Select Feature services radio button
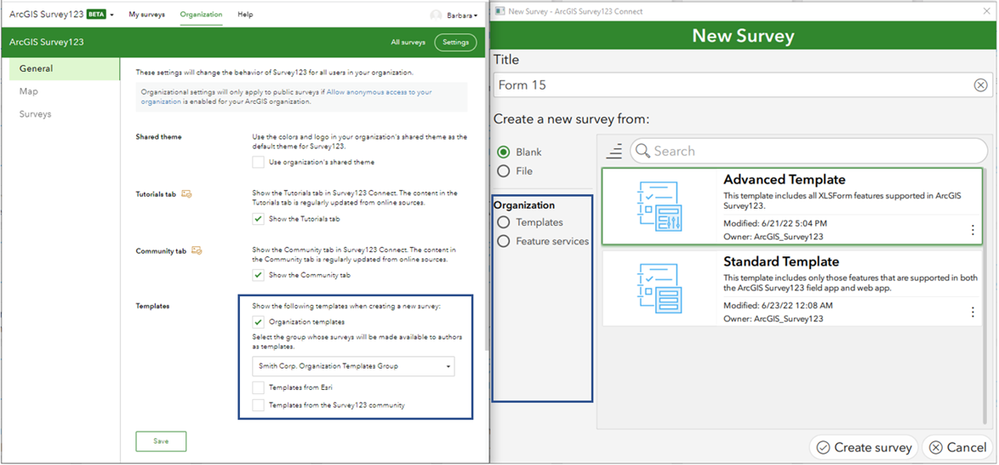The width and height of the screenshot is (999, 465). 503,241
